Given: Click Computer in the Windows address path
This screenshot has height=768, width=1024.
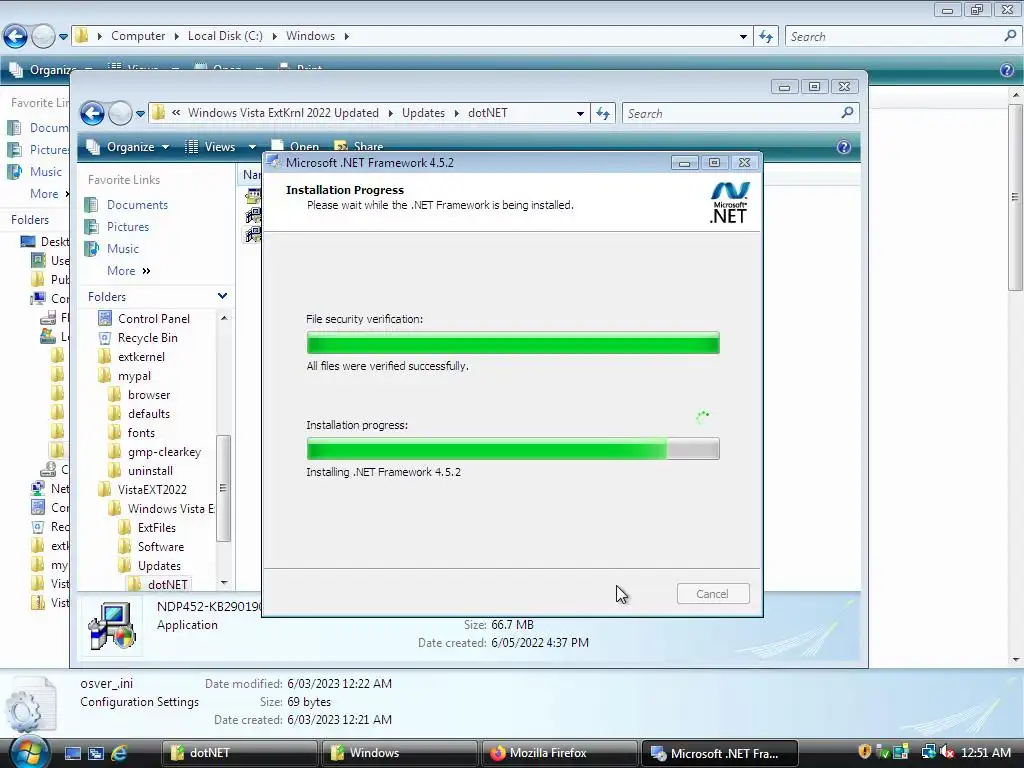Looking at the screenshot, I should point(138,36).
